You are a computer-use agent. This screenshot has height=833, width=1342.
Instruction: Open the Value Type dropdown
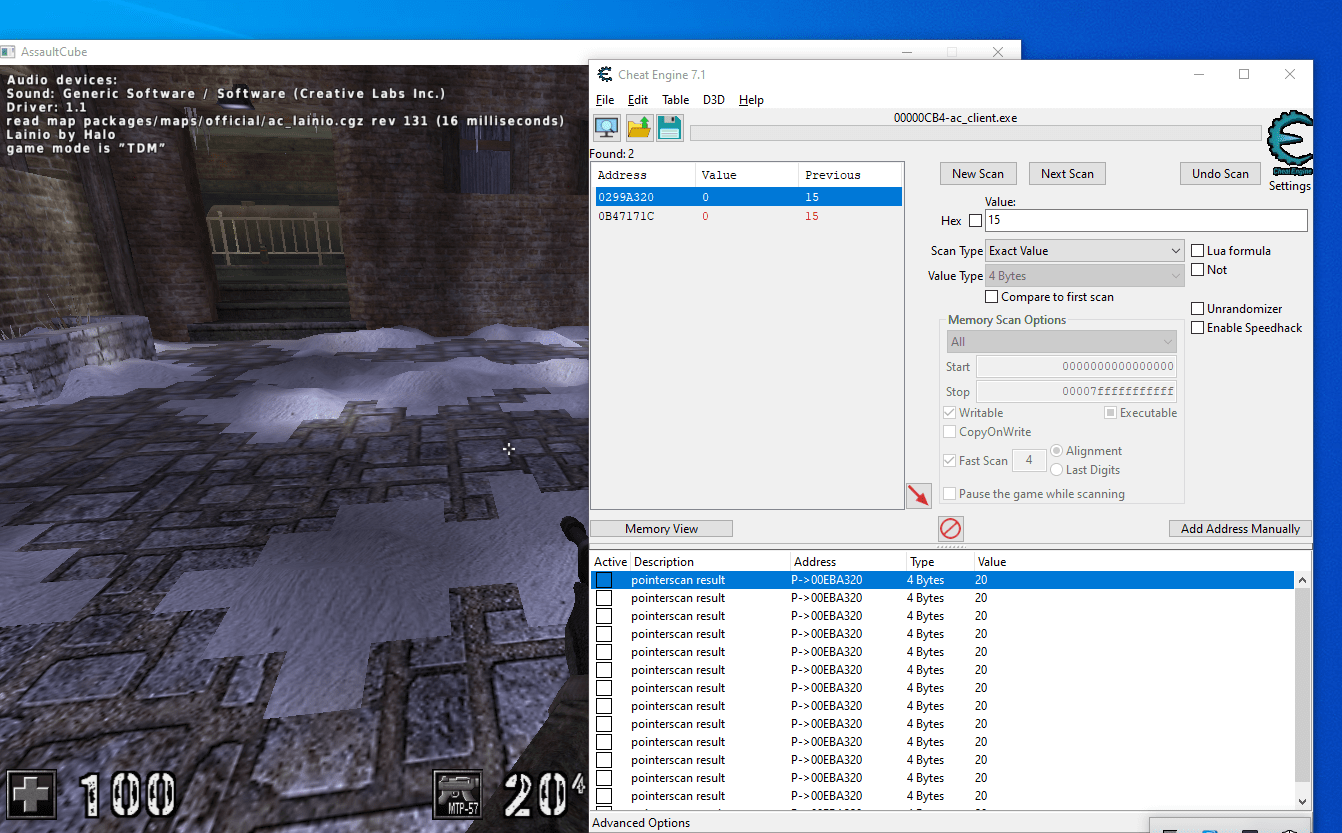click(x=1085, y=276)
